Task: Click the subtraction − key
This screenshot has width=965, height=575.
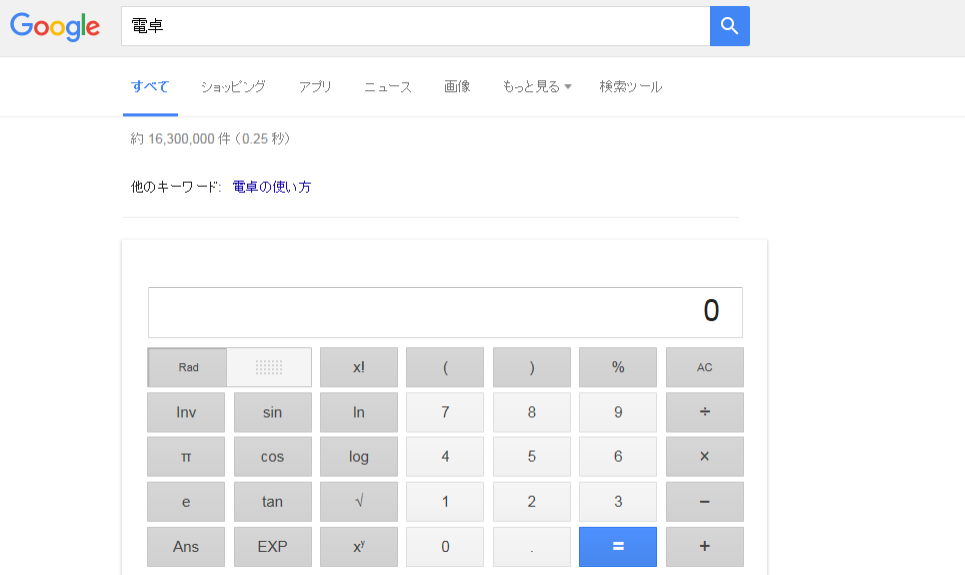Action: (x=705, y=502)
